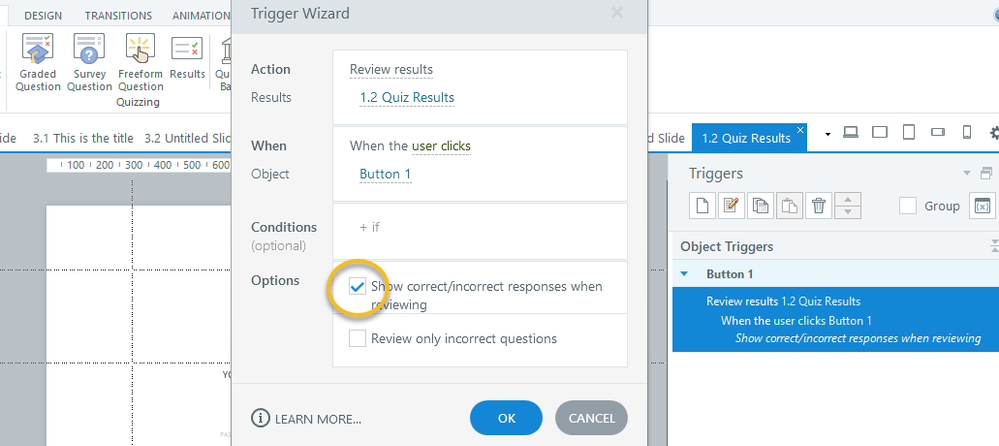Insert a Graded Question
Image resolution: width=999 pixels, height=446 pixels.
pyautogui.click(x=38, y=62)
